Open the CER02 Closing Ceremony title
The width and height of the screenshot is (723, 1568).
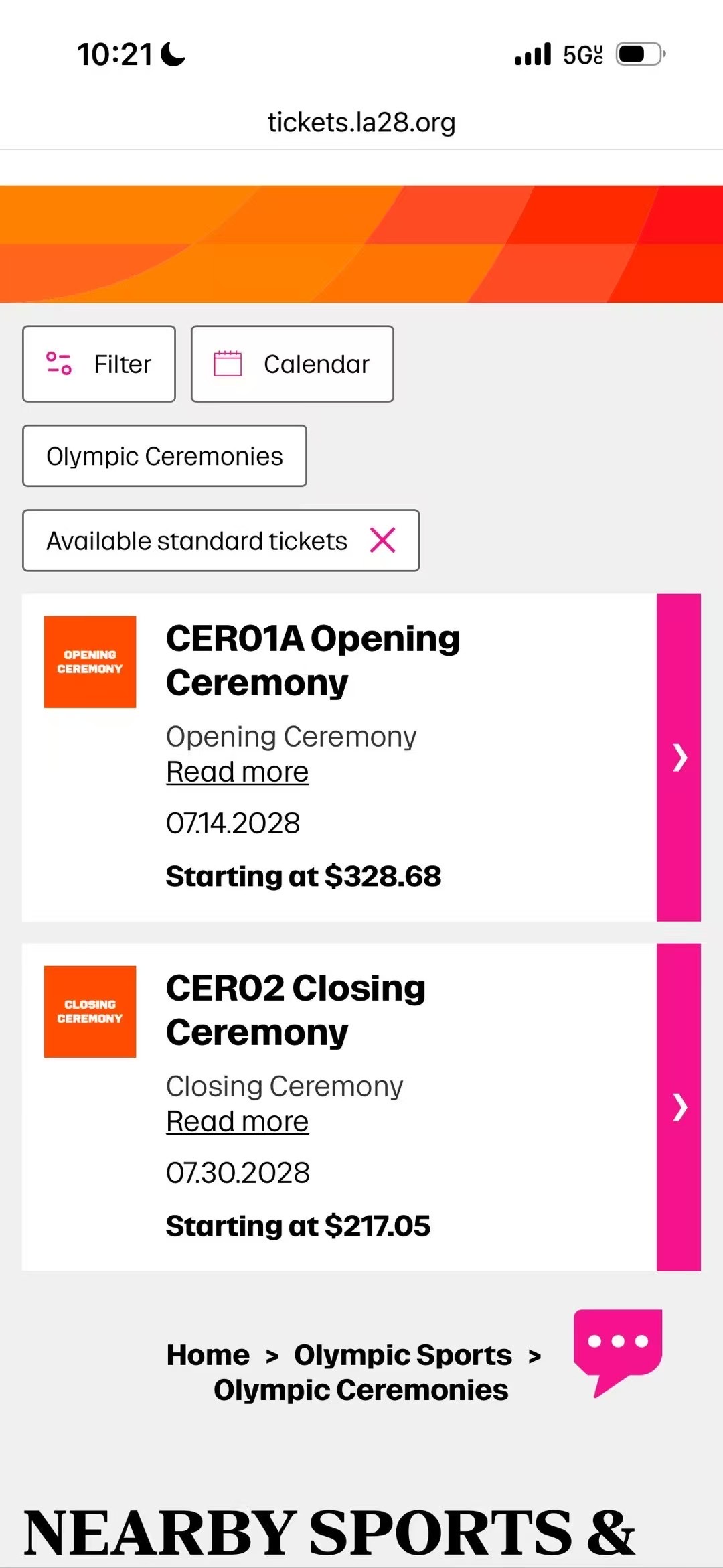click(x=296, y=1010)
